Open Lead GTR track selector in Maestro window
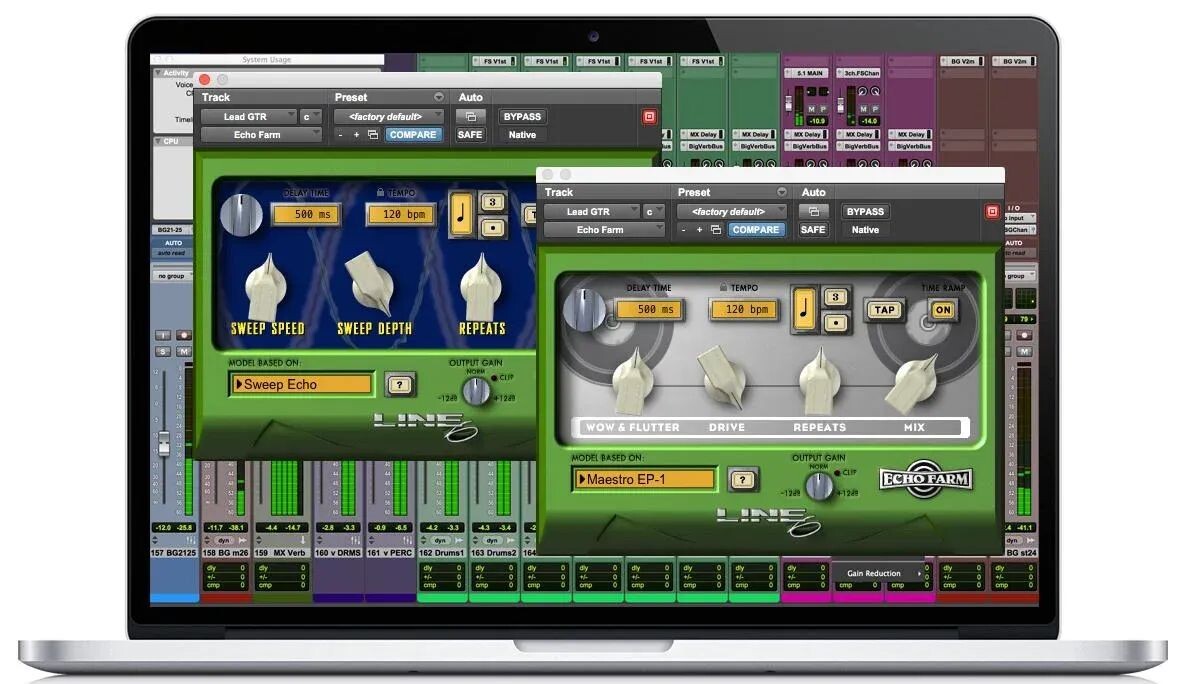 593,212
